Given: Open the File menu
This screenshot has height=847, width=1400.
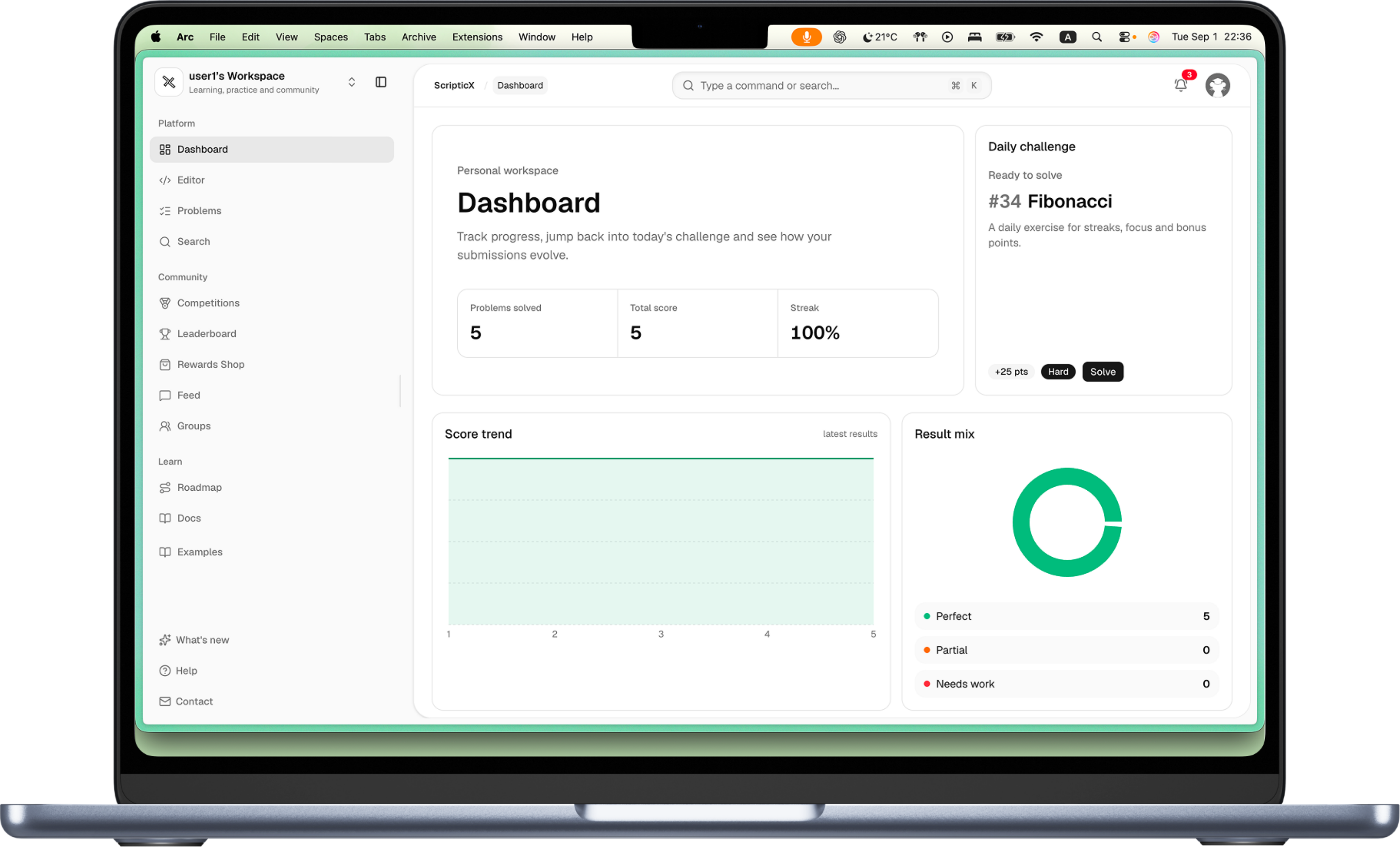Looking at the screenshot, I should (x=217, y=37).
